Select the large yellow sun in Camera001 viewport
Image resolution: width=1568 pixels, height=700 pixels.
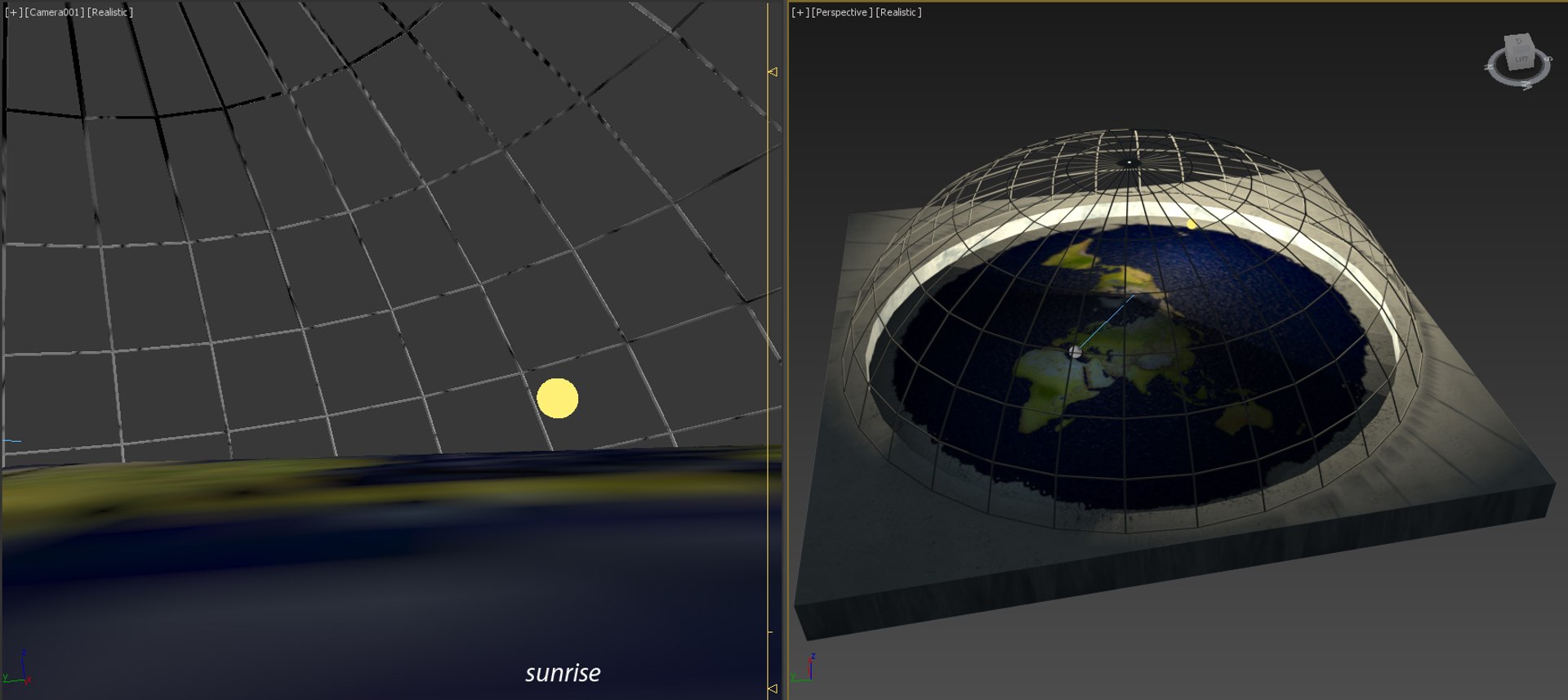pos(558,399)
